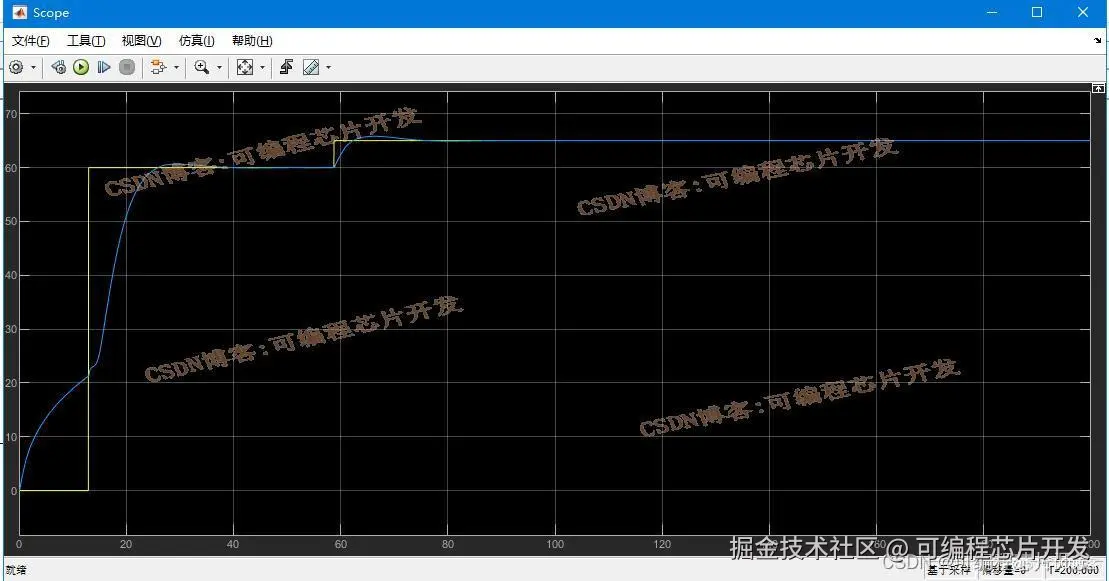Maximize the Scope window
The width and height of the screenshot is (1109, 581).
(x=1037, y=13)
